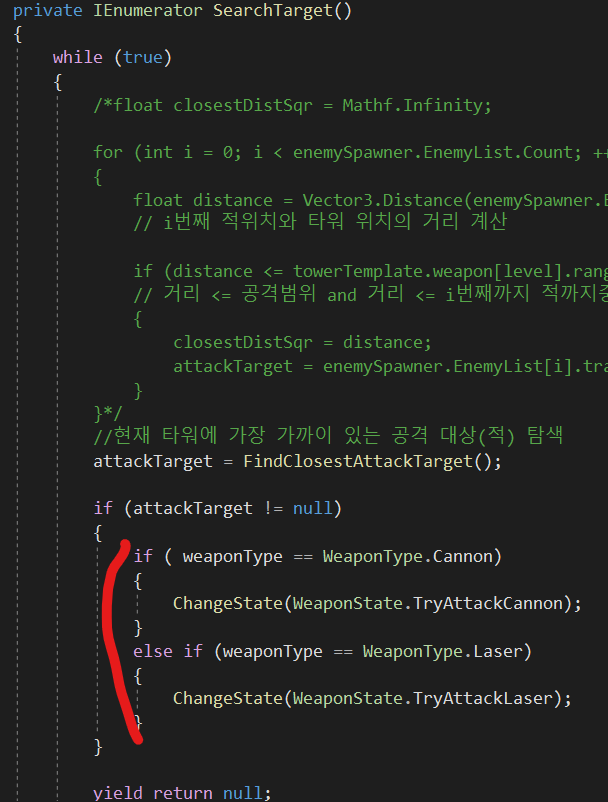
Task: Click the true literal in while loop
Action: (142, 57)
